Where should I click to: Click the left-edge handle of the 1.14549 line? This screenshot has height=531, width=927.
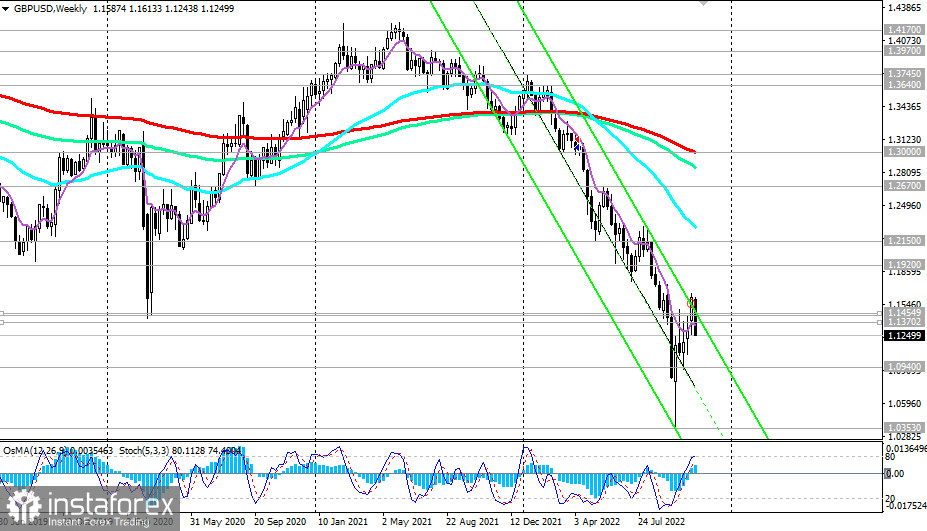coord(3,313)
